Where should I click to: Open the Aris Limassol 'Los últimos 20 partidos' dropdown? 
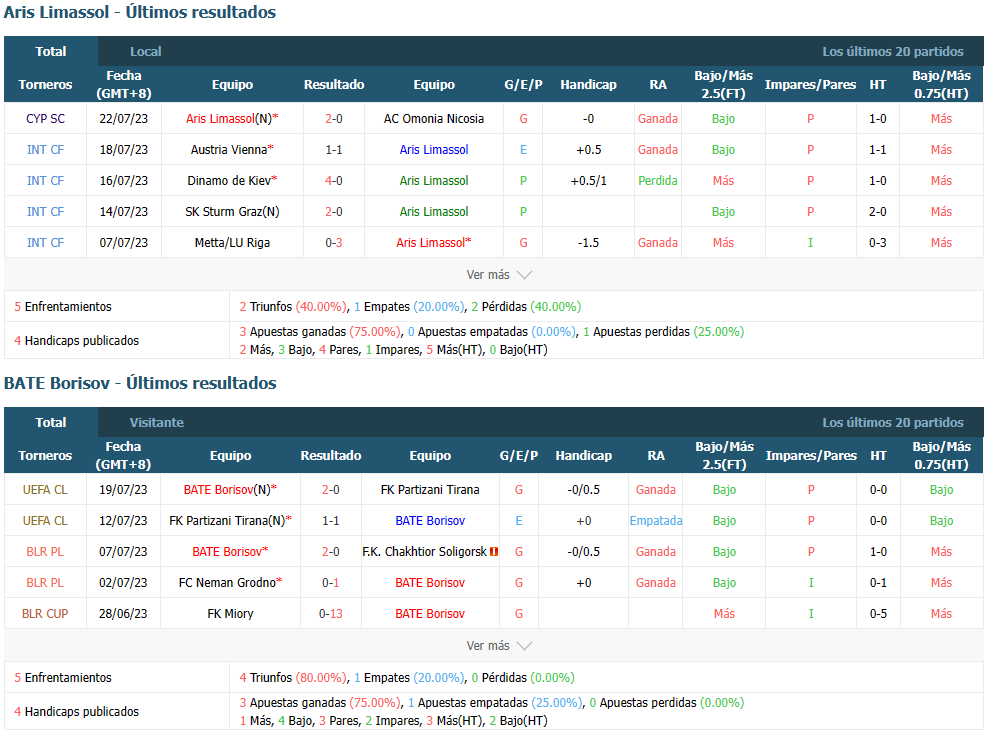click(893, 52)
